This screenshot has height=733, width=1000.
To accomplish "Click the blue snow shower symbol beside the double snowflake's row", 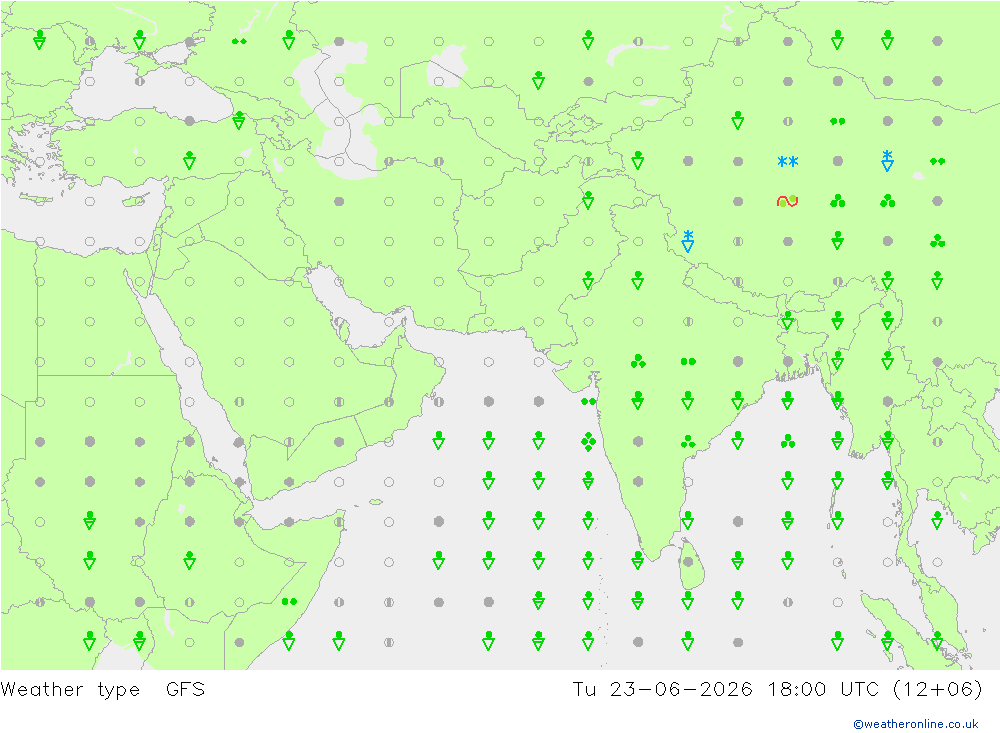I will pyautogui.click(x=887, y=160).
